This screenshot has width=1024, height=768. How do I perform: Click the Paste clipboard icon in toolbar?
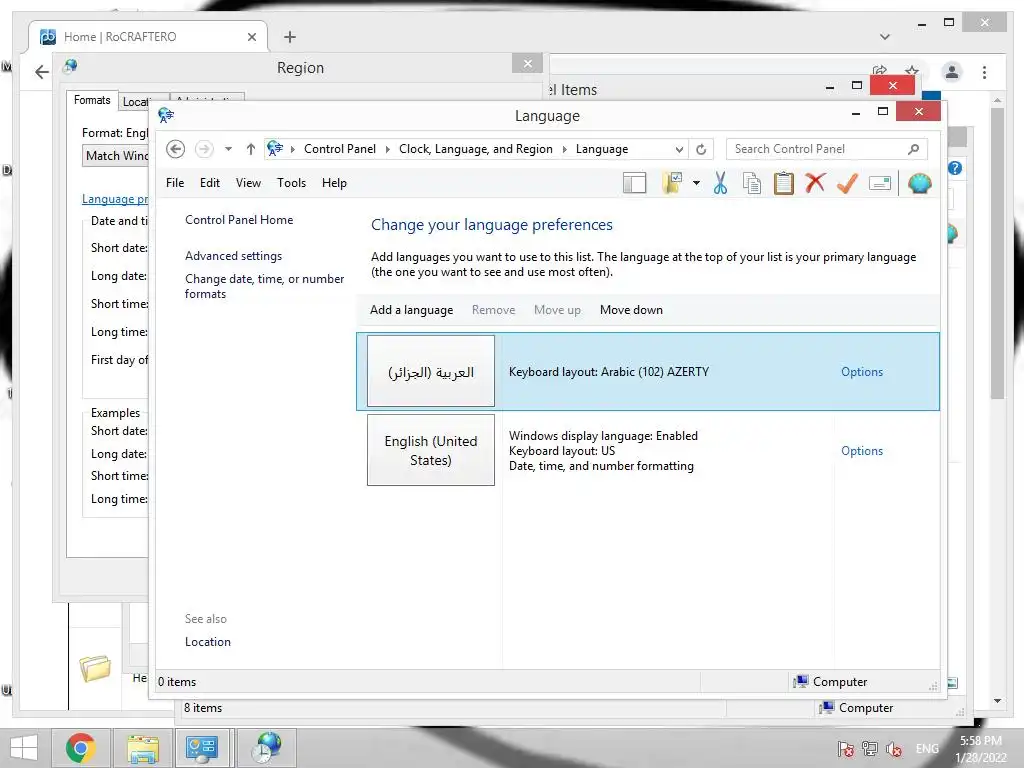[784, 184]
